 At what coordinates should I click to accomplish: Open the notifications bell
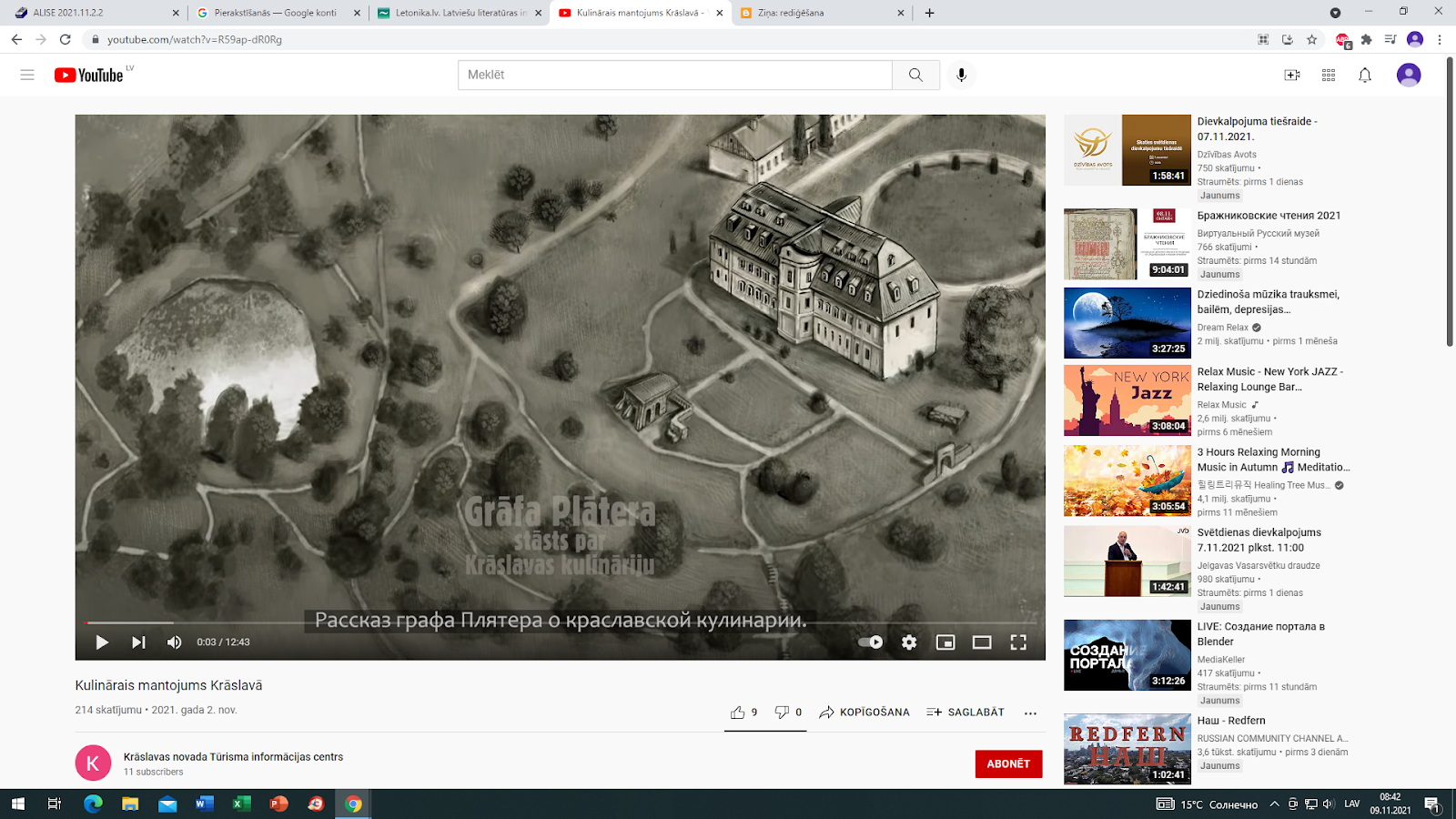coord(1365,75)
